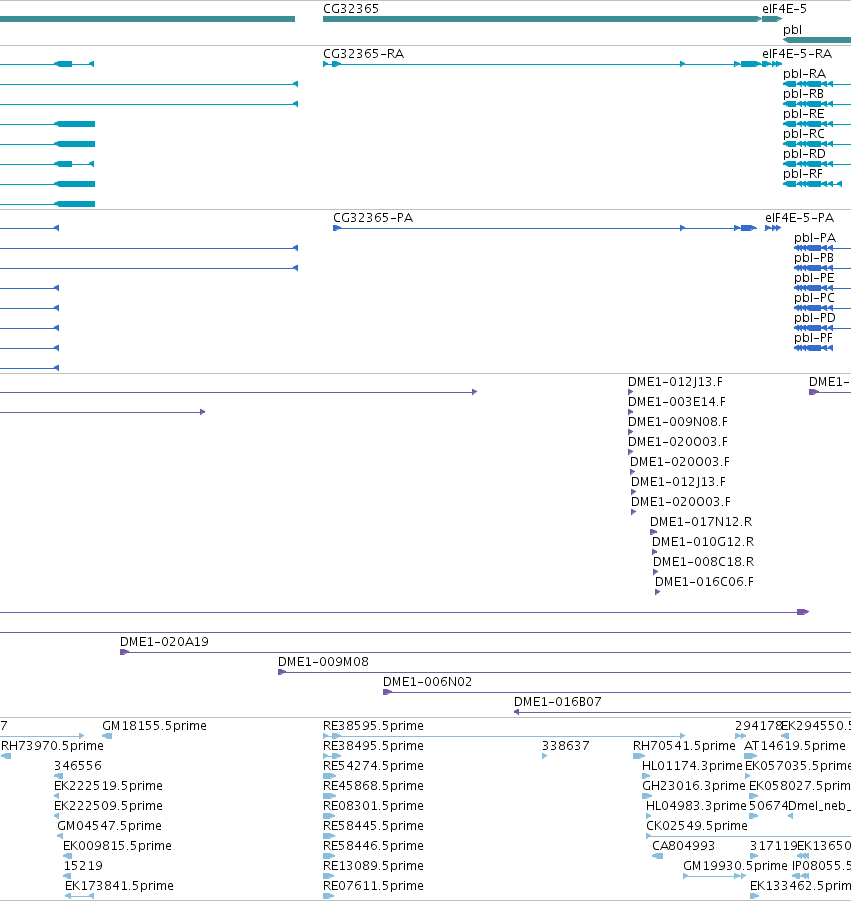Select the 15219 feature label
Image resolution: width=851 pixels, height=901 pixels.
[83, 866]
